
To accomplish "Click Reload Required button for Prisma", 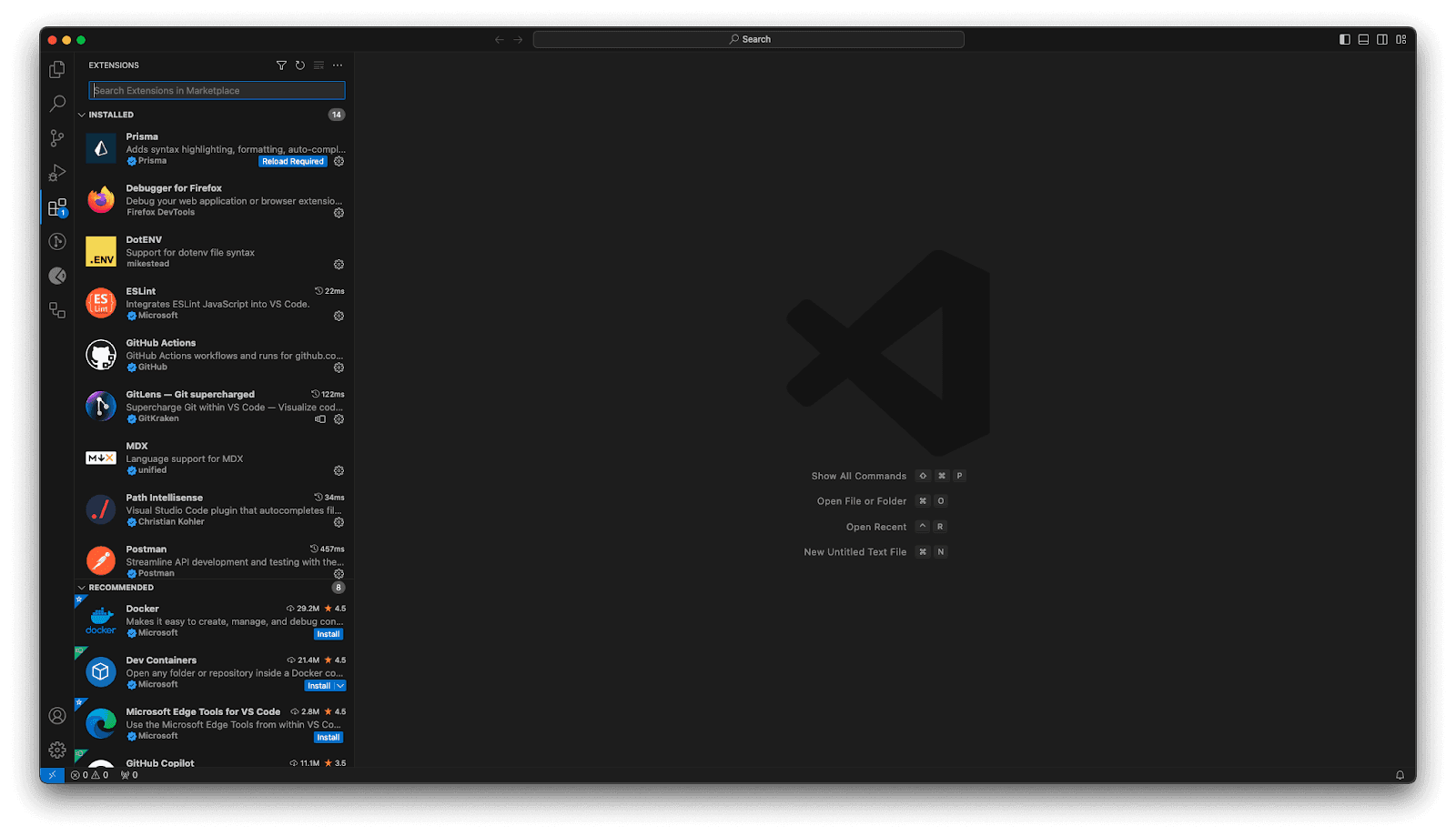I will [292, 161].
